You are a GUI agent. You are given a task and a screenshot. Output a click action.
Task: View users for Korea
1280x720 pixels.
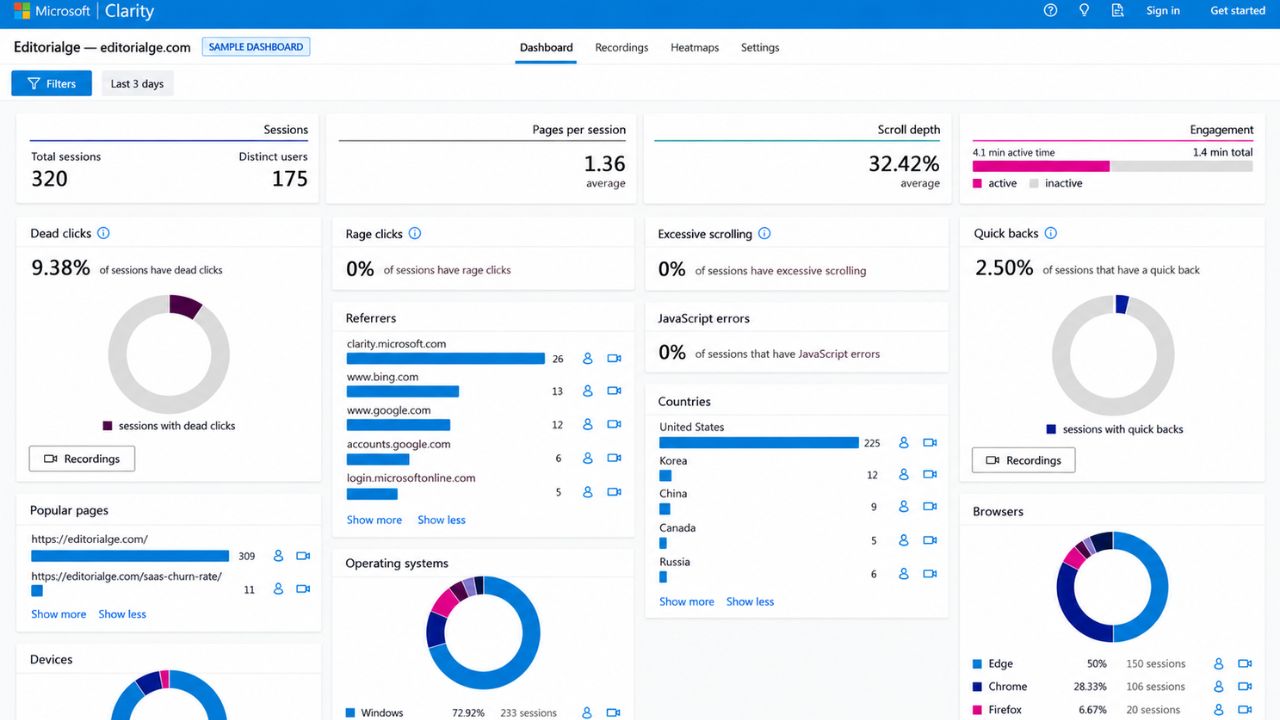pos(904,475)
